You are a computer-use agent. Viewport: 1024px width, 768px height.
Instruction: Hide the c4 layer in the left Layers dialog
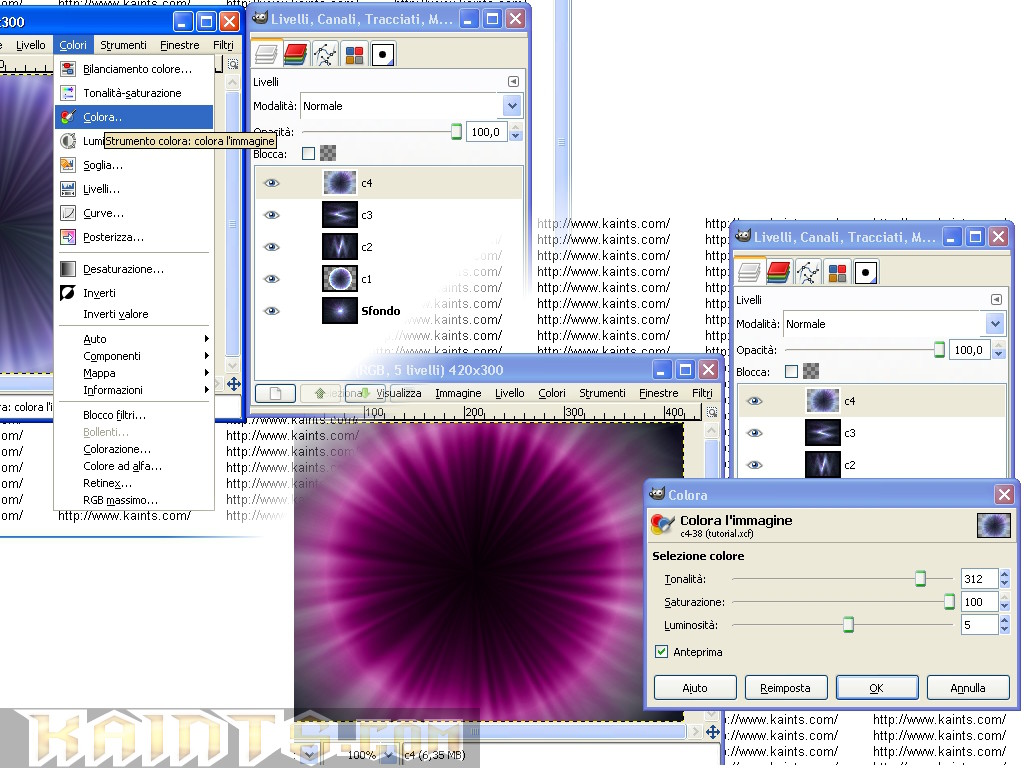pos(272,183)
